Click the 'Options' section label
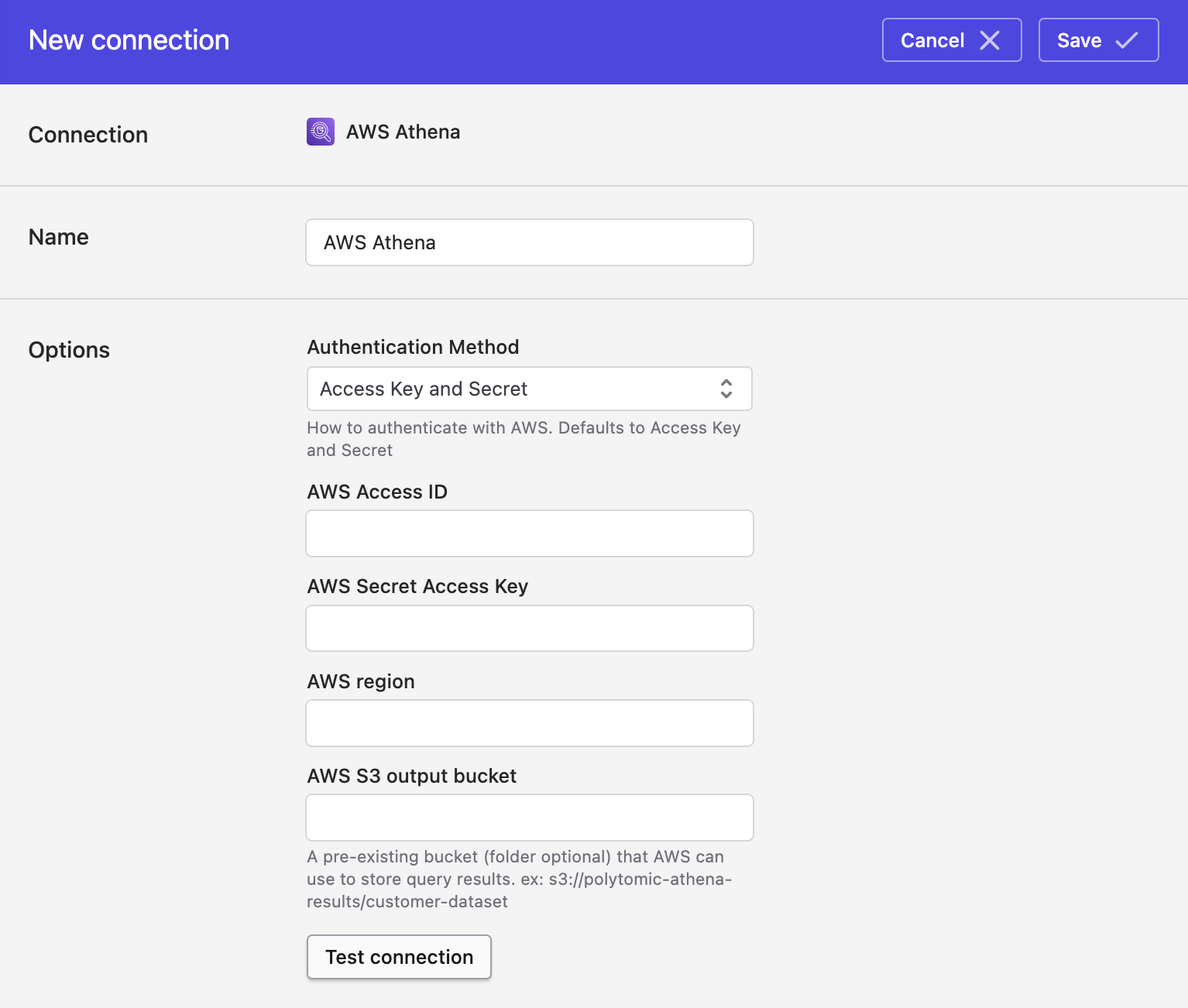 point(69,350)
